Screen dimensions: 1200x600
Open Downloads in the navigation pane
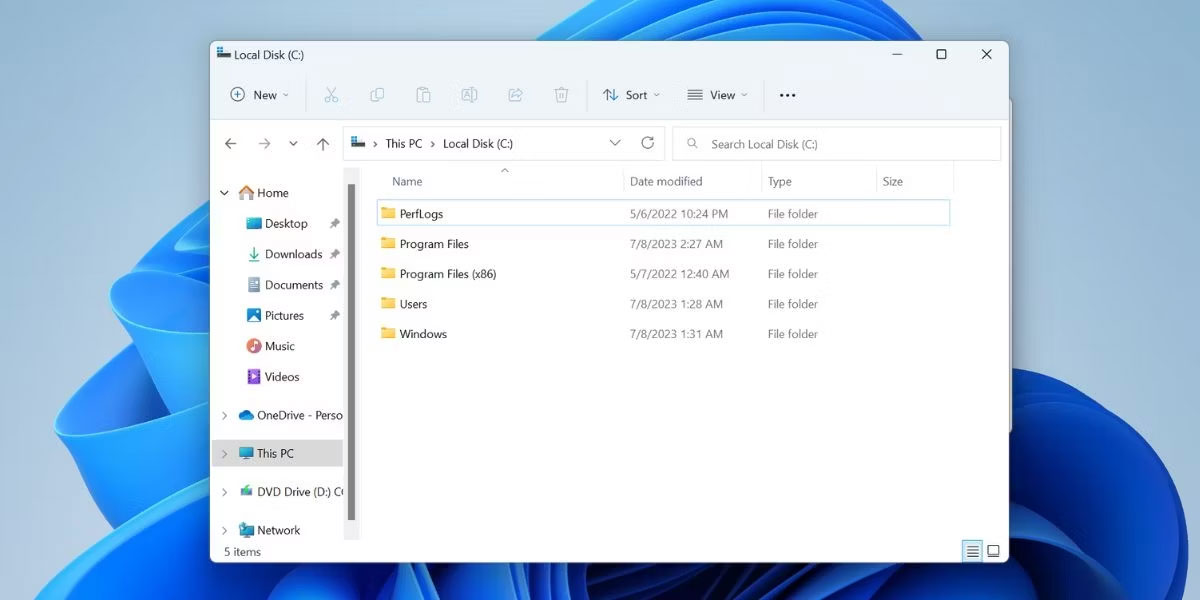[293, 254]
